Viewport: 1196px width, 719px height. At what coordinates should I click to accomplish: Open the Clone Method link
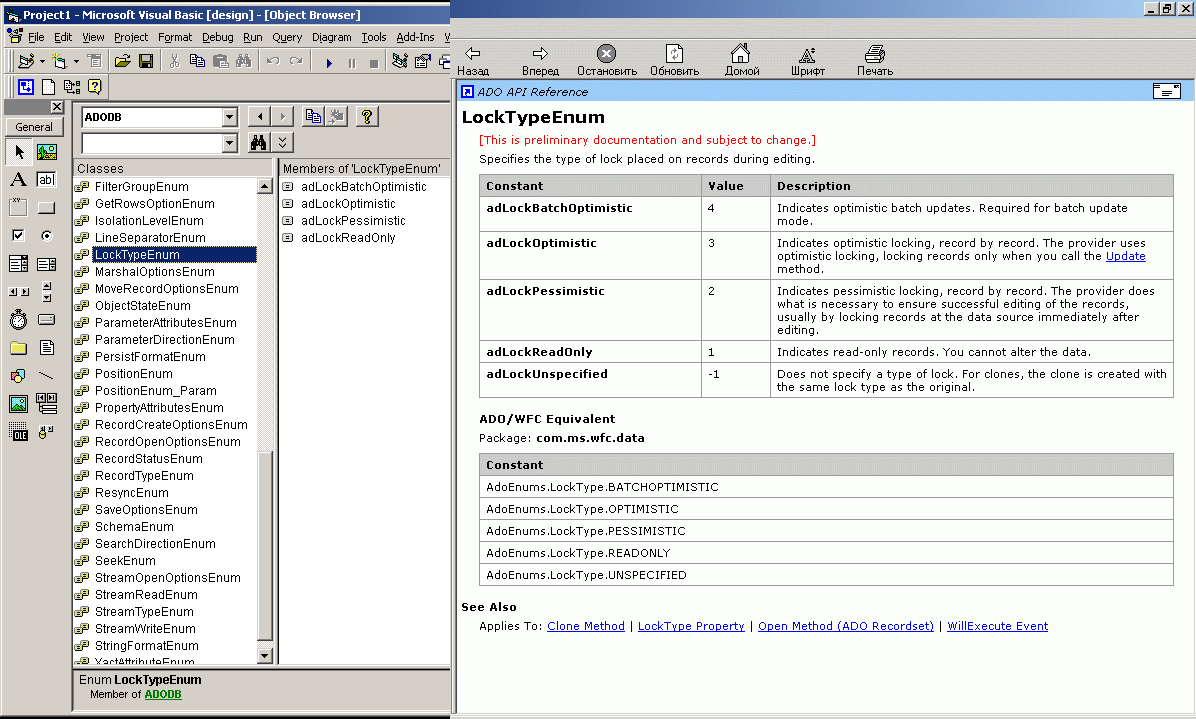coord(586,626)
